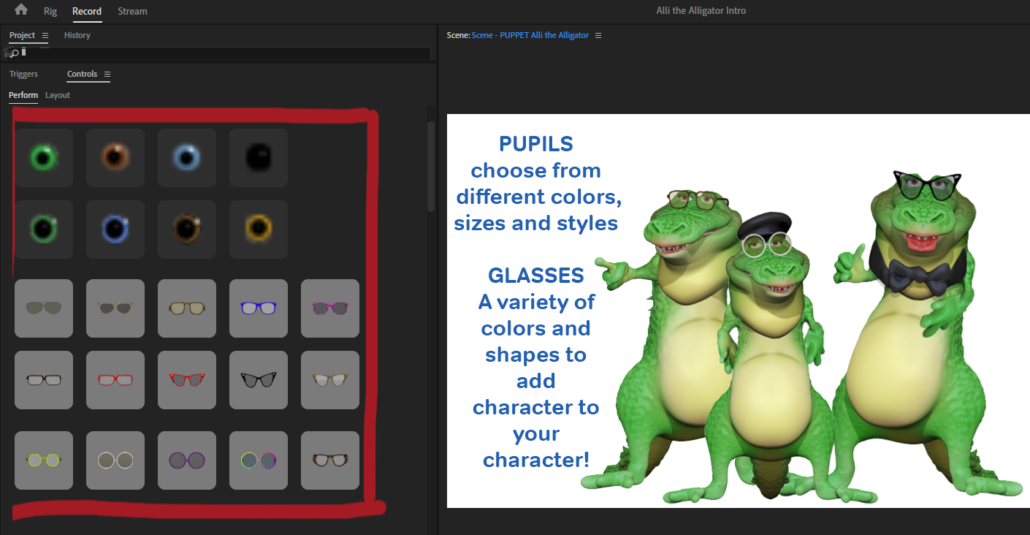Trigger the brown pupil in first row
This screenshot has height=535, width=1030.
[x=115, y=158]
